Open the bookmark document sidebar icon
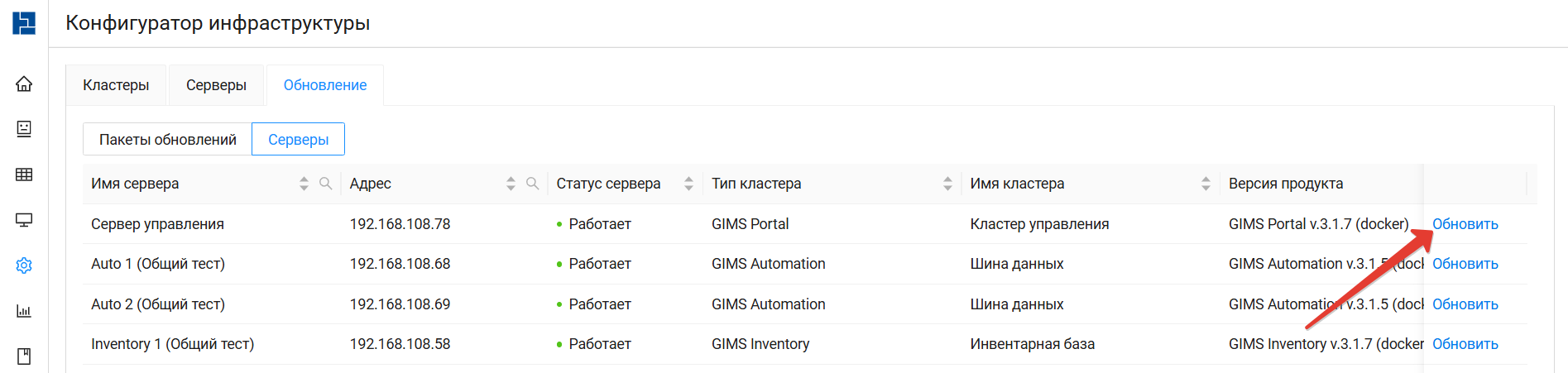 click(24, 356)
